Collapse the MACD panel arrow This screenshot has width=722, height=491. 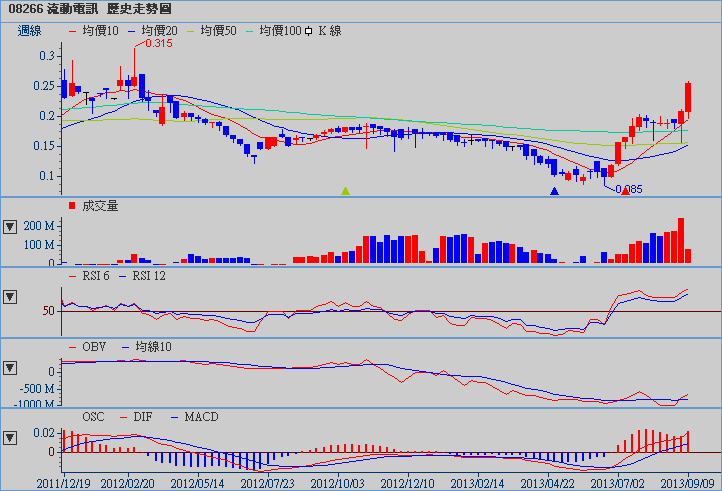(x=11, y=437)
